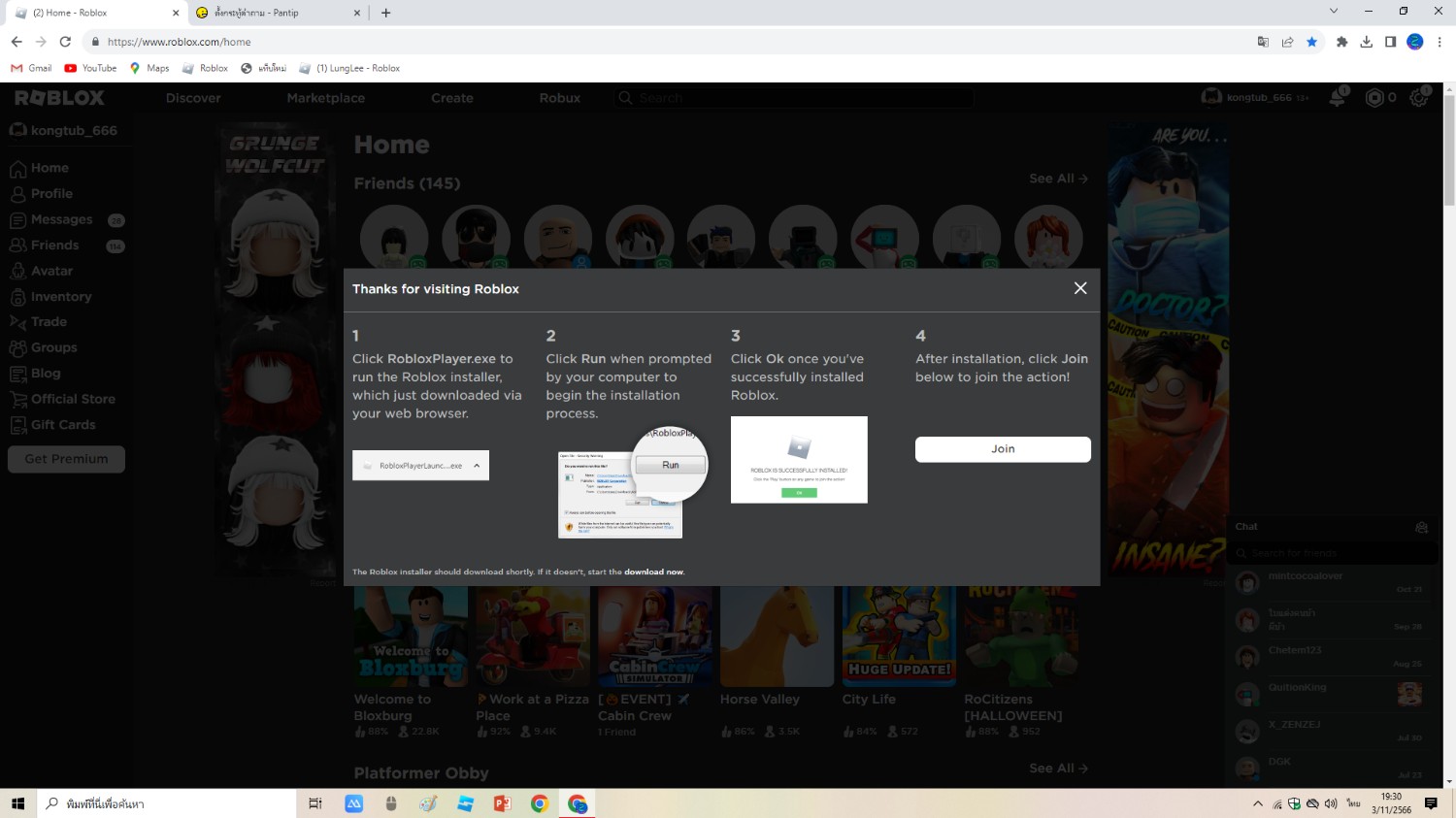Open the Gmail bookmark
The height and width of the screenshot is (818, 1456).
point(31,68)
